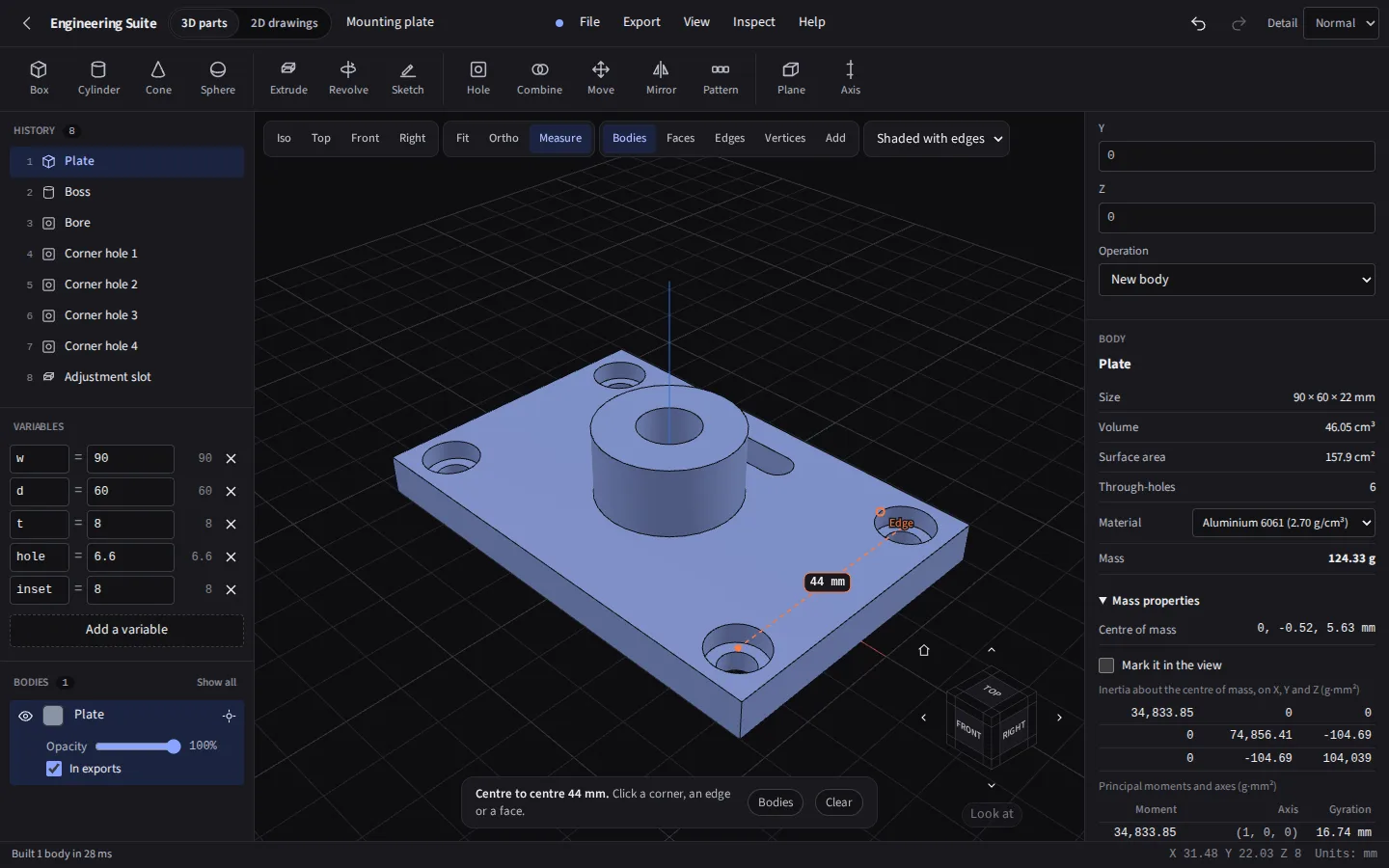The width and height of the screenshot is (1389, 868).
Task: Click Add a variable button
Action: point(126,630)
